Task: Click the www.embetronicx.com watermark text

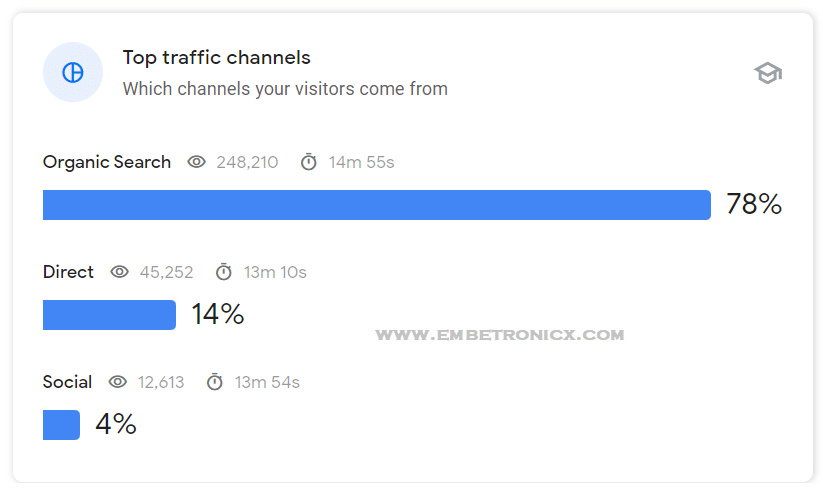Action: (500, 335)
